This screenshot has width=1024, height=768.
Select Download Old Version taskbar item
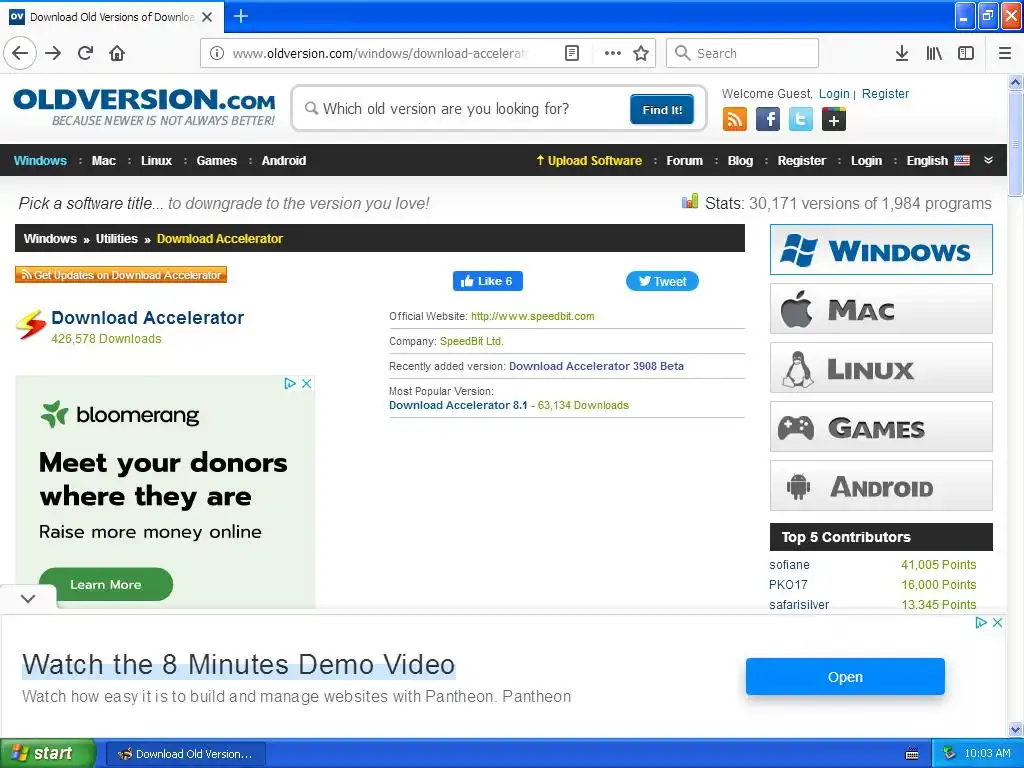point(185,754)
